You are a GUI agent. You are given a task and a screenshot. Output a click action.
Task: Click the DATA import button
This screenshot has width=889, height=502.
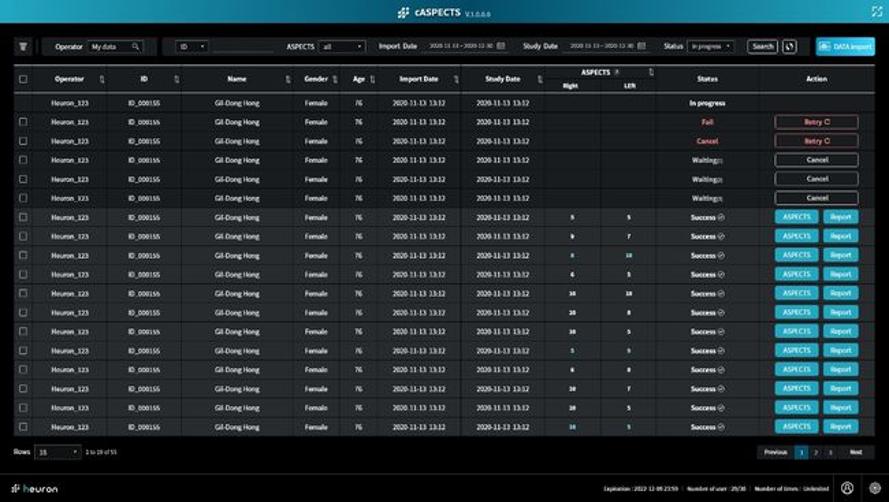coord(845,47)
